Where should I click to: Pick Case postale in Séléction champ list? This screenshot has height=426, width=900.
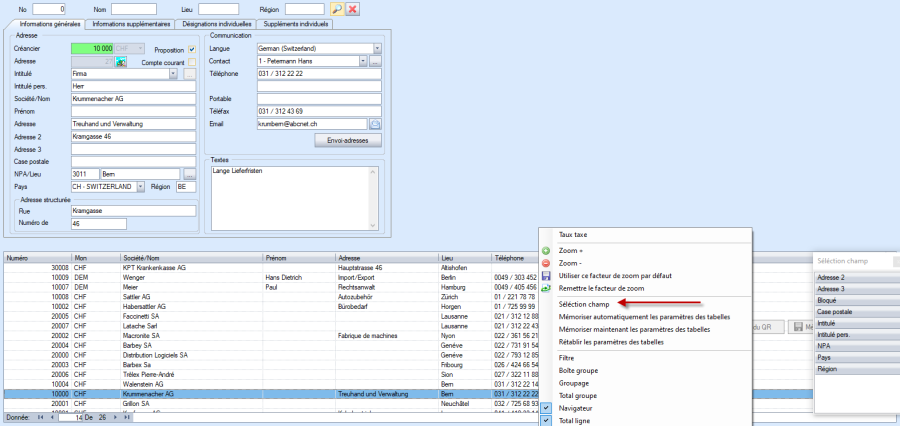[857, 312]
